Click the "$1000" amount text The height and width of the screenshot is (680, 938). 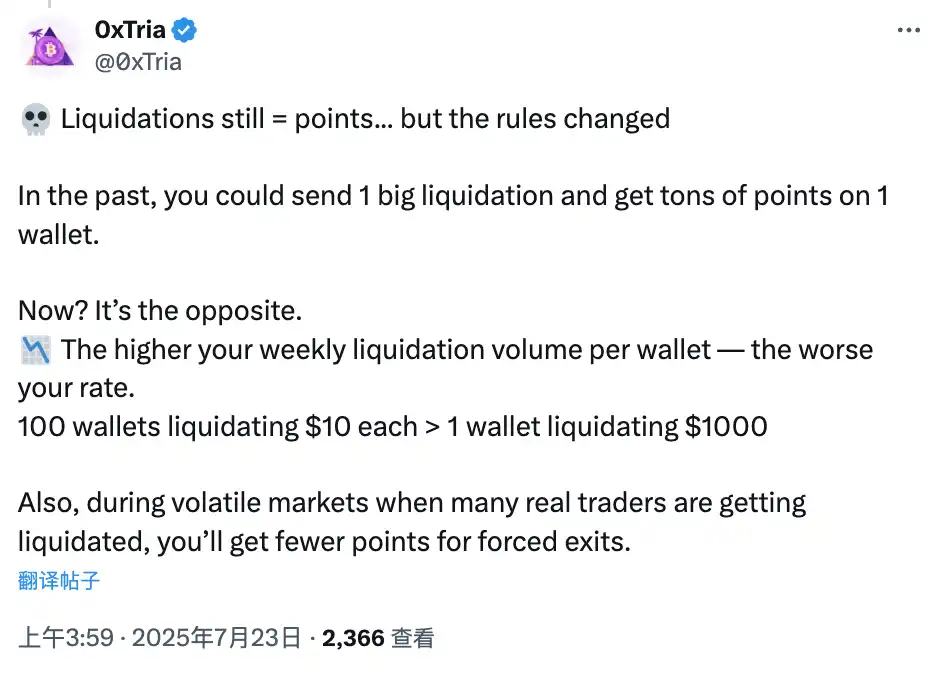pos(726,426)
